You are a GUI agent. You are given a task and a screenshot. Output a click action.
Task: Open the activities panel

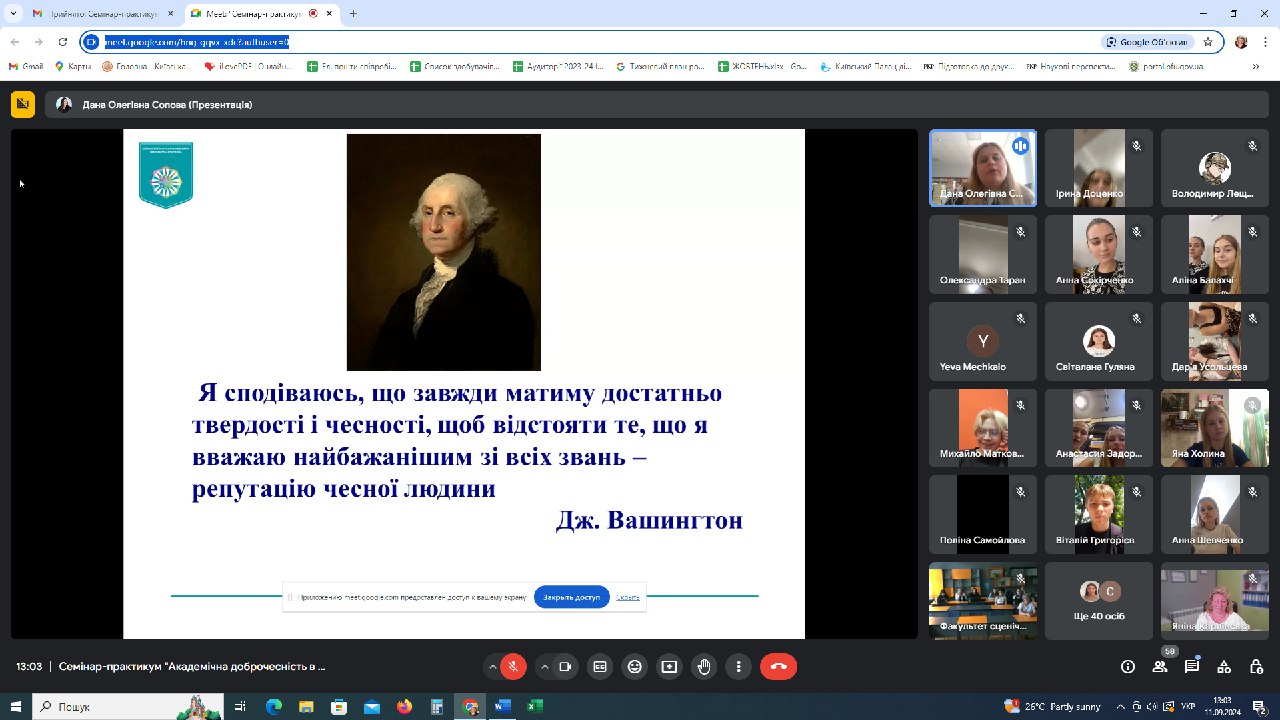click(x=1224, y=667)
